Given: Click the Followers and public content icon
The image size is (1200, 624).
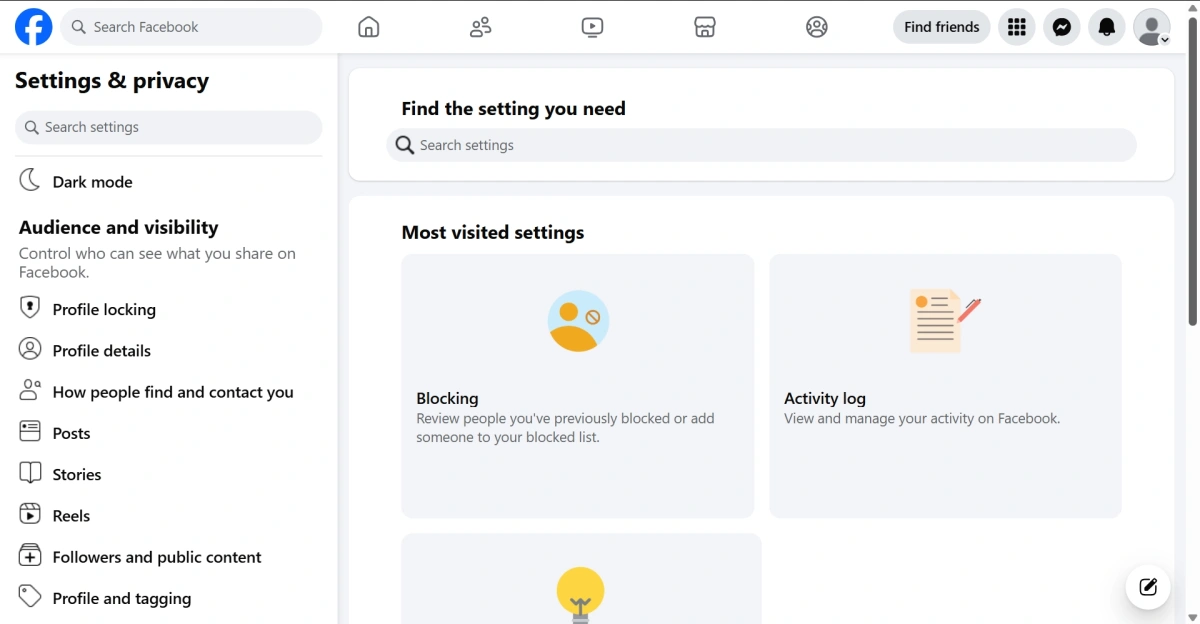Looking at the screenshot, I should [31, 556].
